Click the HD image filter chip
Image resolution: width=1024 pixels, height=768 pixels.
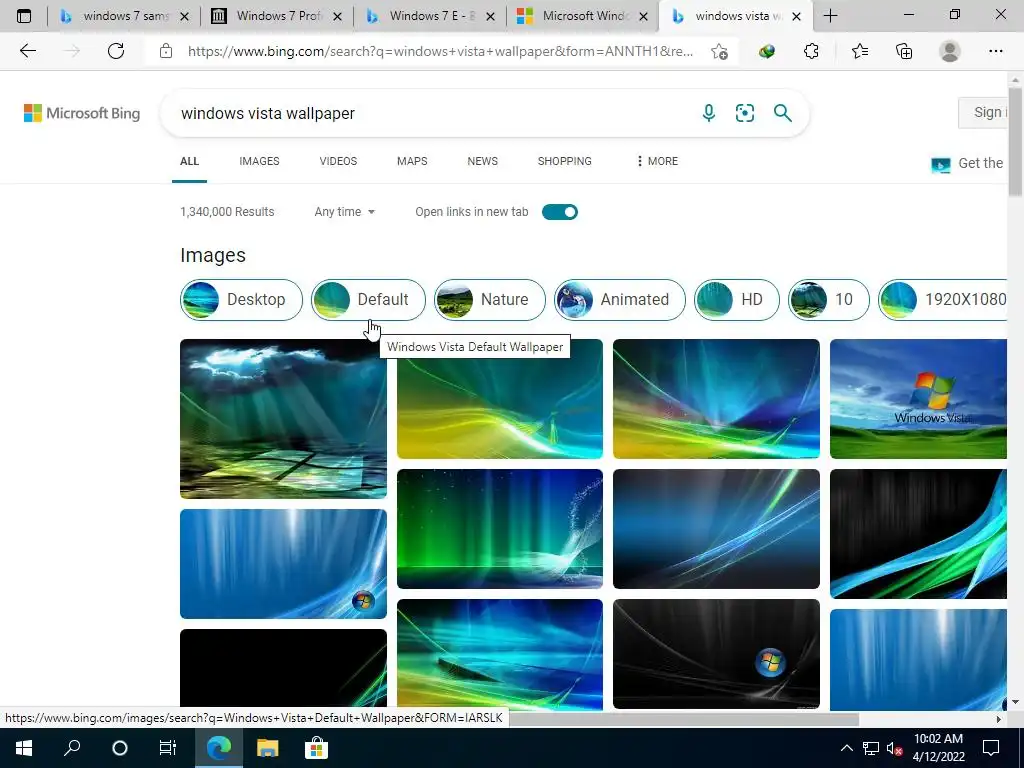pyautogui.click(x=737, y=300)
